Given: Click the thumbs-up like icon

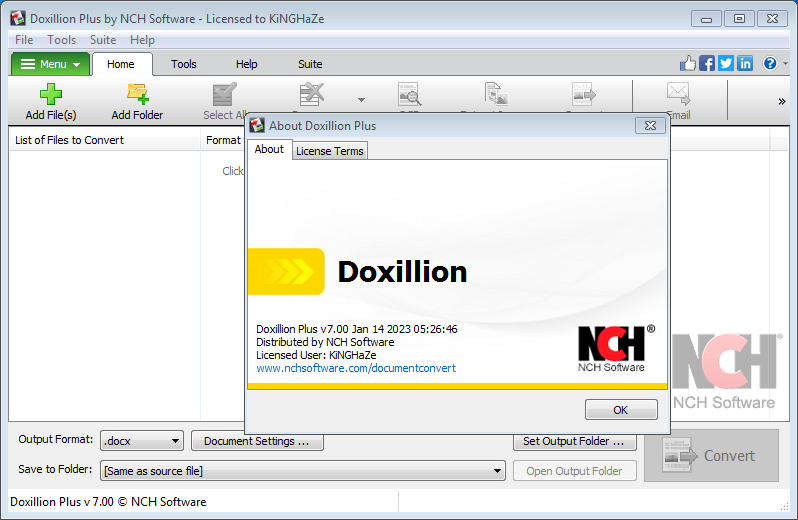Looking at the screenshot, I should [x=688, y=63].
